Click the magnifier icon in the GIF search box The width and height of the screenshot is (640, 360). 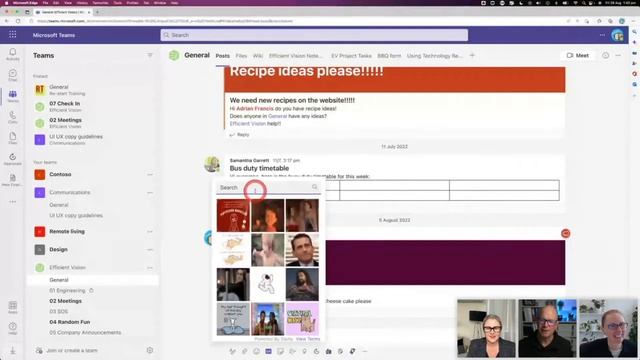point(315,187)
